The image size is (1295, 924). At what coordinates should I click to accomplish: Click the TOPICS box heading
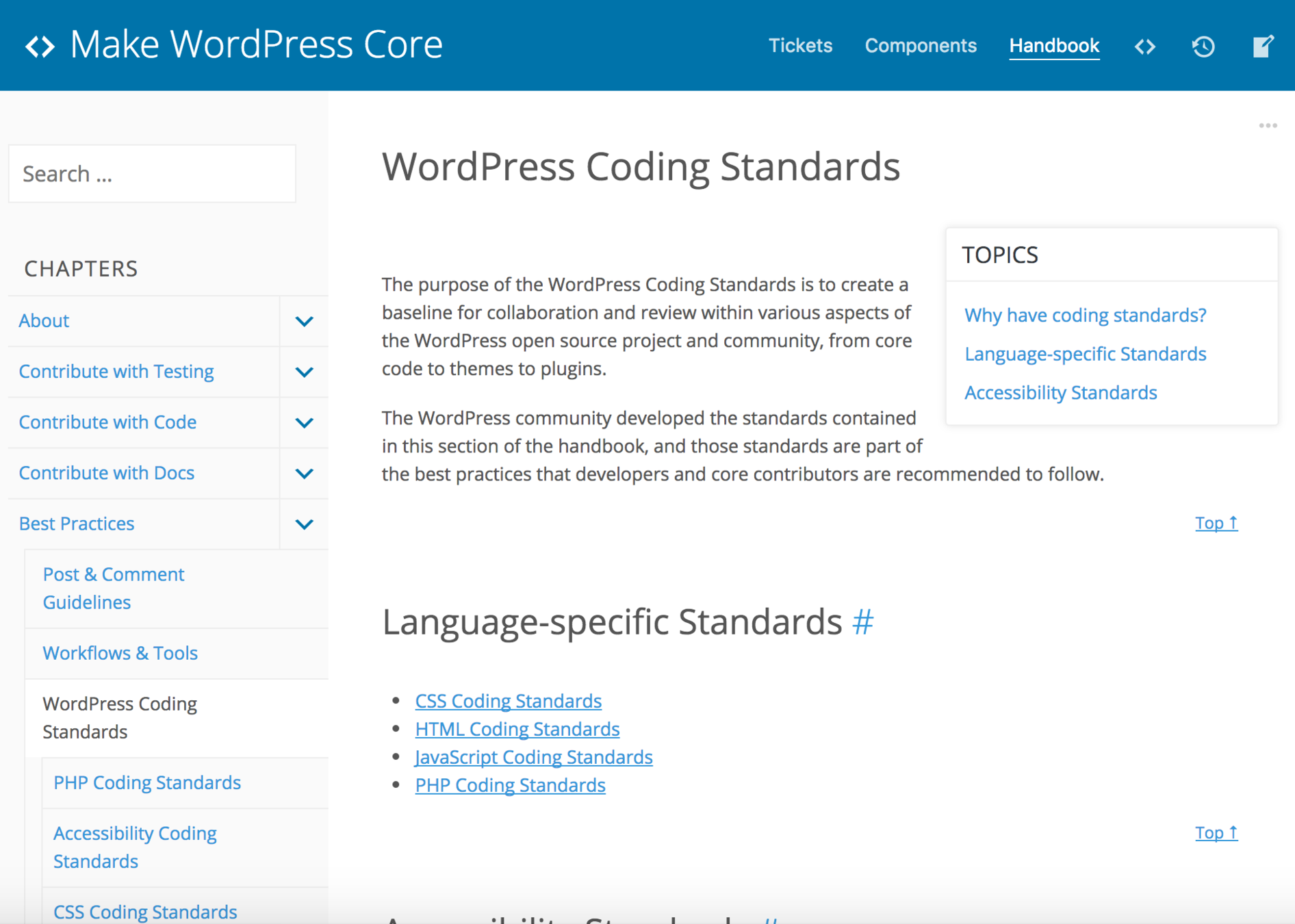[x=1000, y=255]
